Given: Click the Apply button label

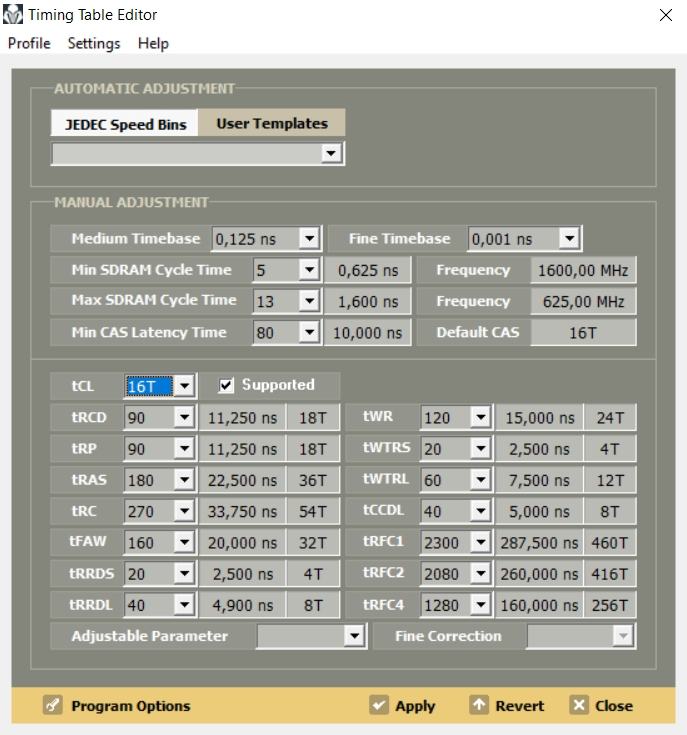Looking at the screenshot, I should [415, 706].
